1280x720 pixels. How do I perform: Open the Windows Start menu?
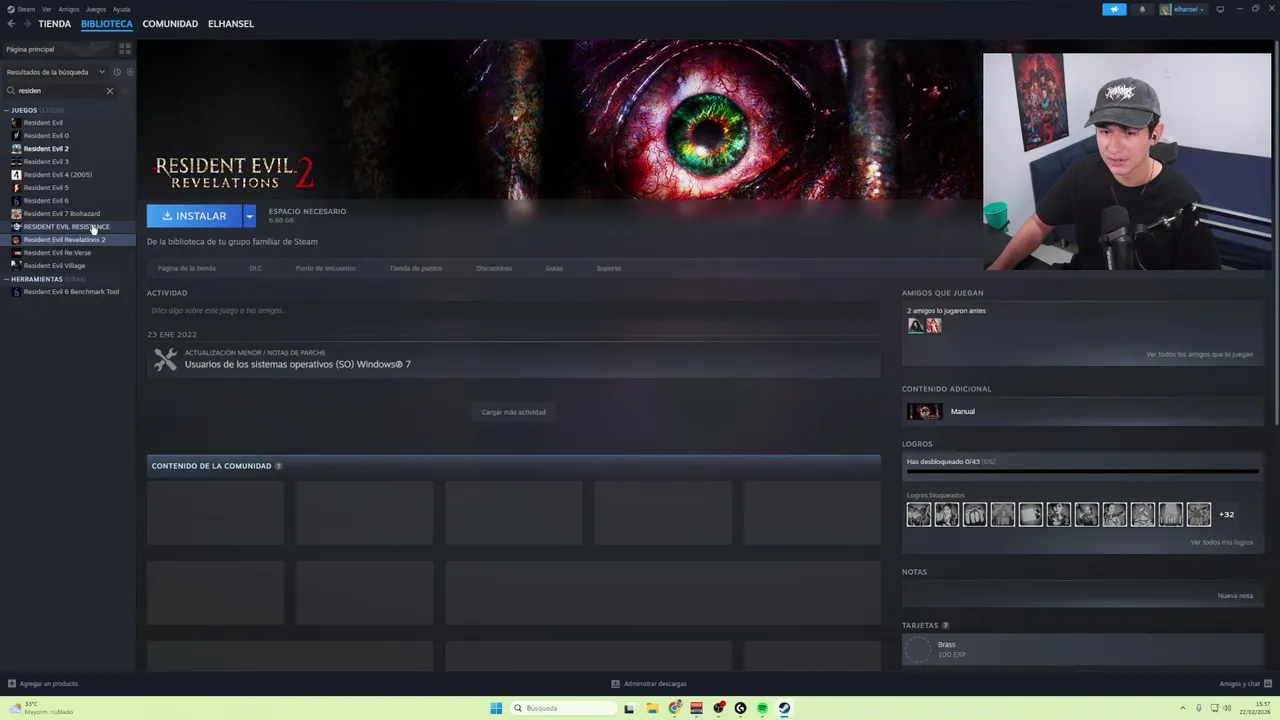point(496,708)
